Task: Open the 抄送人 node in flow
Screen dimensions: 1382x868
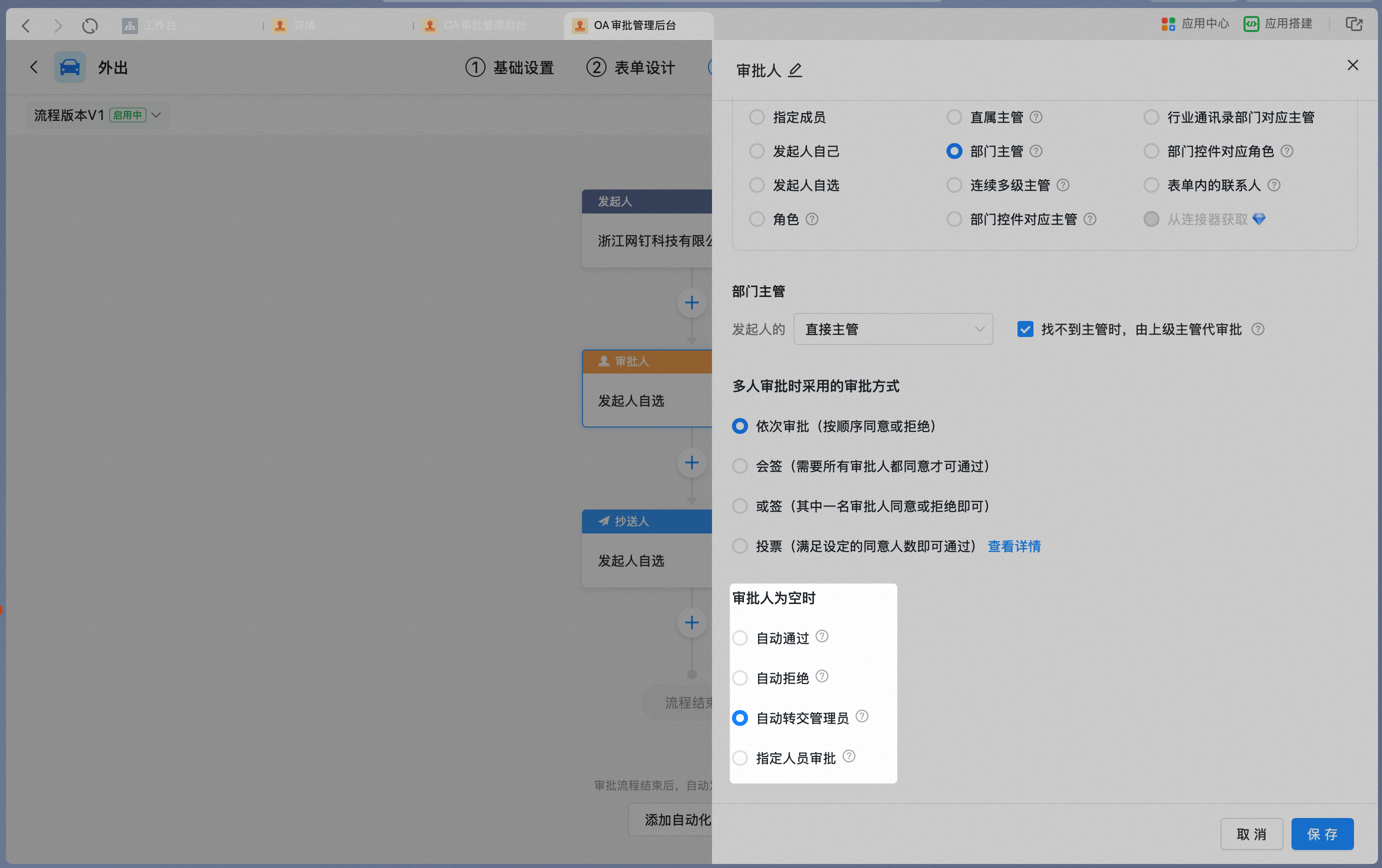Action: (647, 548)
